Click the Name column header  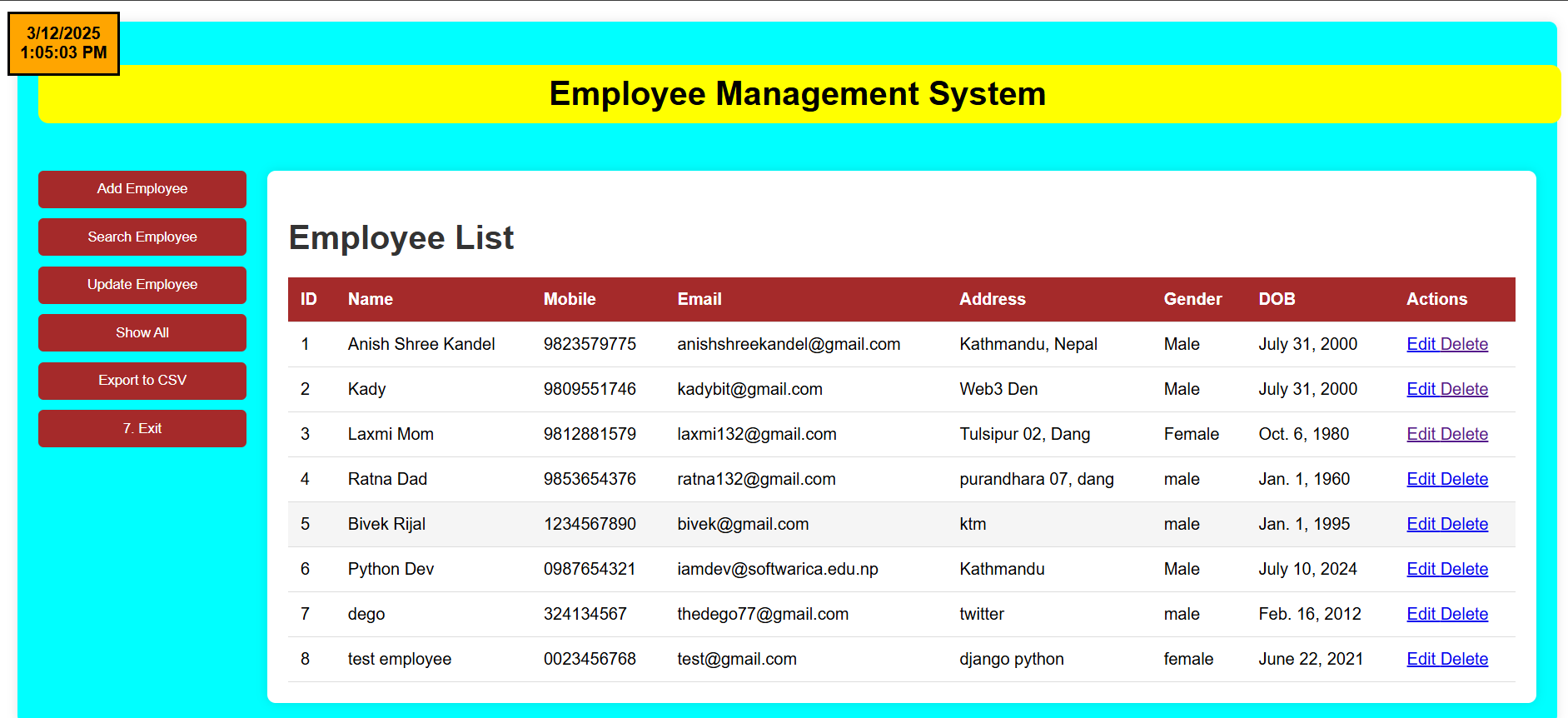point(371,299)
